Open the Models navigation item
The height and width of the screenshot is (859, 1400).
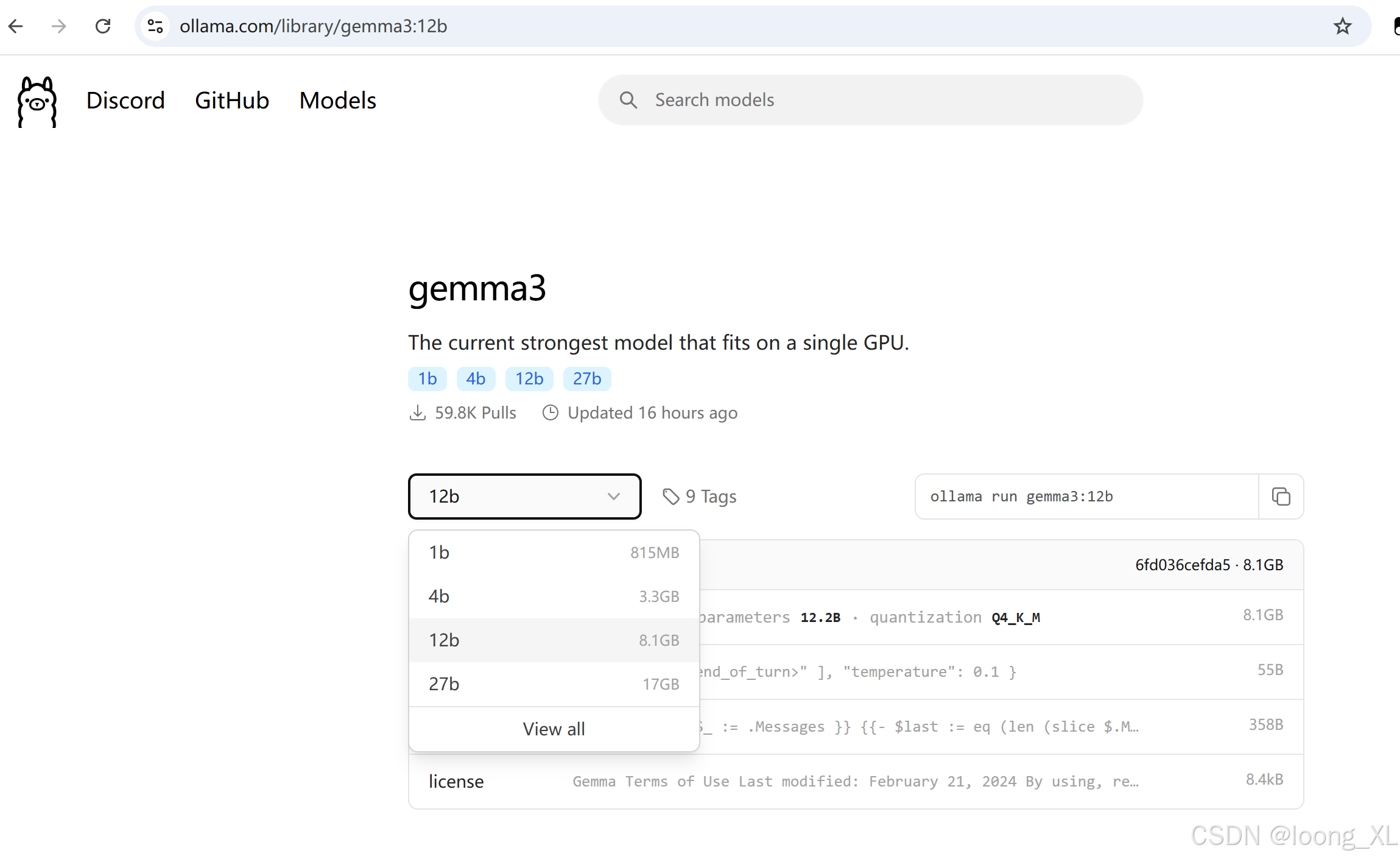[x=338, y=101]
